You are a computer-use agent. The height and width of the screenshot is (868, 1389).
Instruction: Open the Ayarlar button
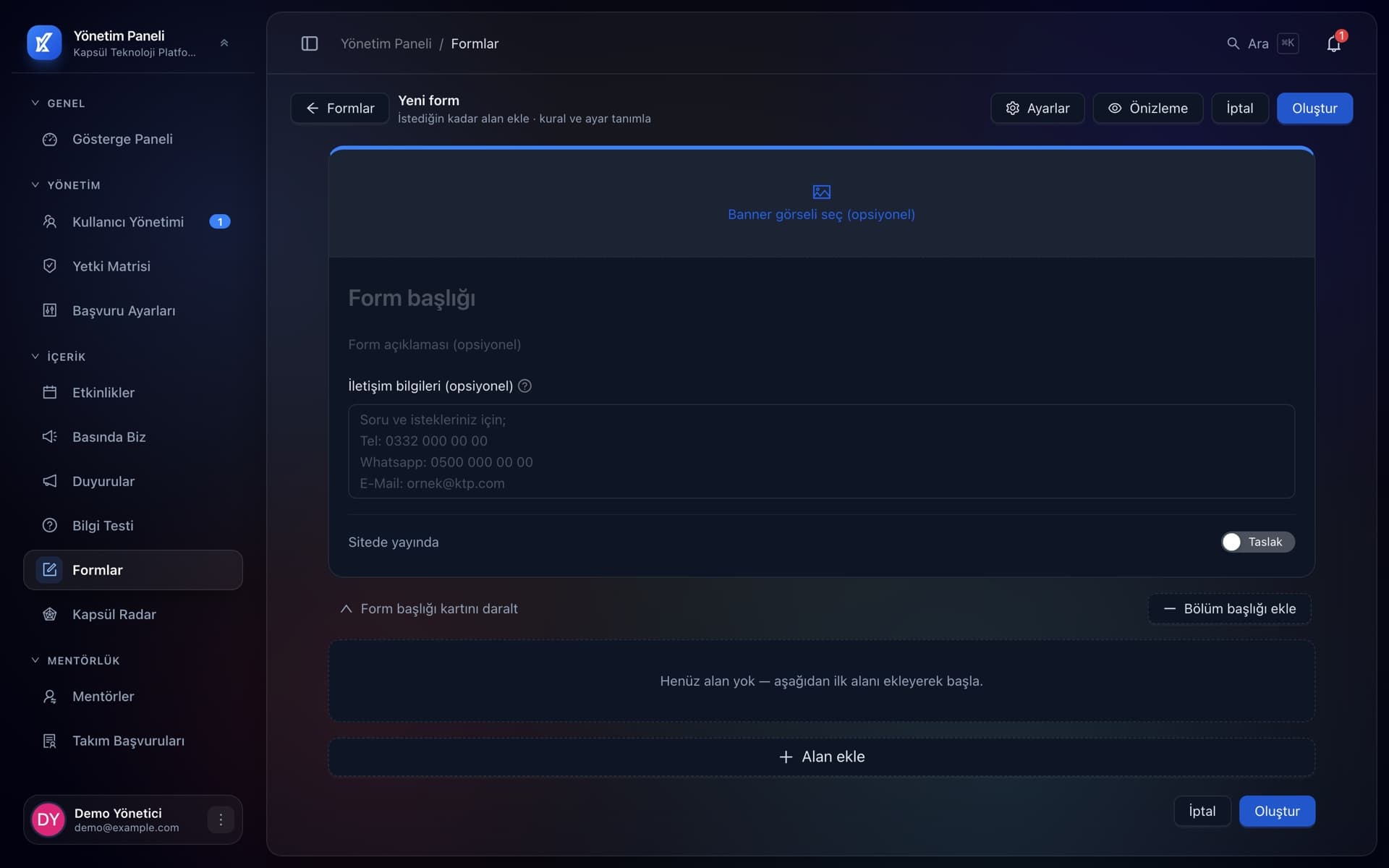pyautogui.click(x=1037, y=108)
